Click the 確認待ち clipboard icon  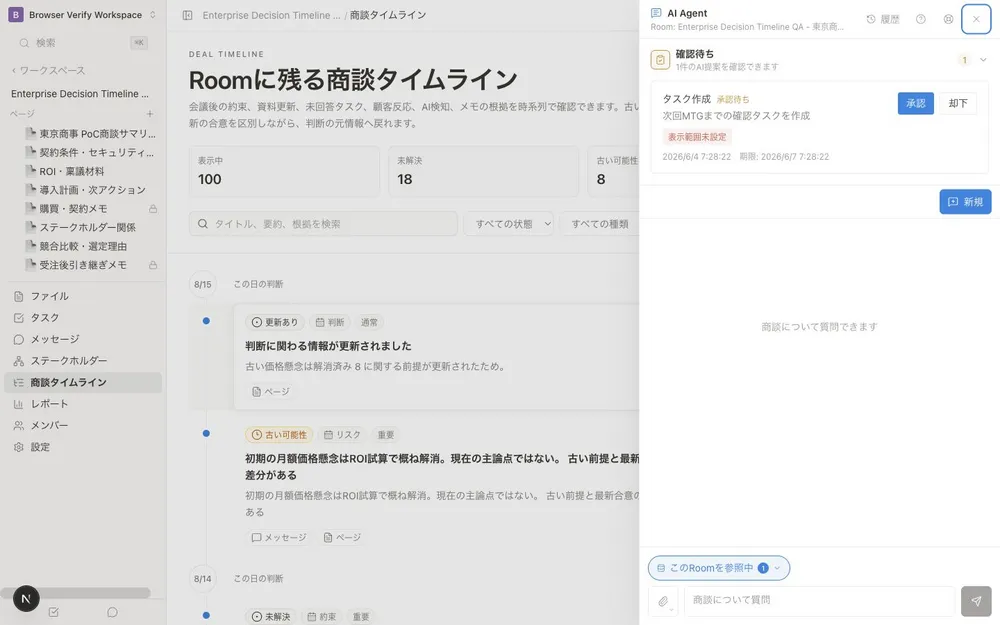coord(660,60)
